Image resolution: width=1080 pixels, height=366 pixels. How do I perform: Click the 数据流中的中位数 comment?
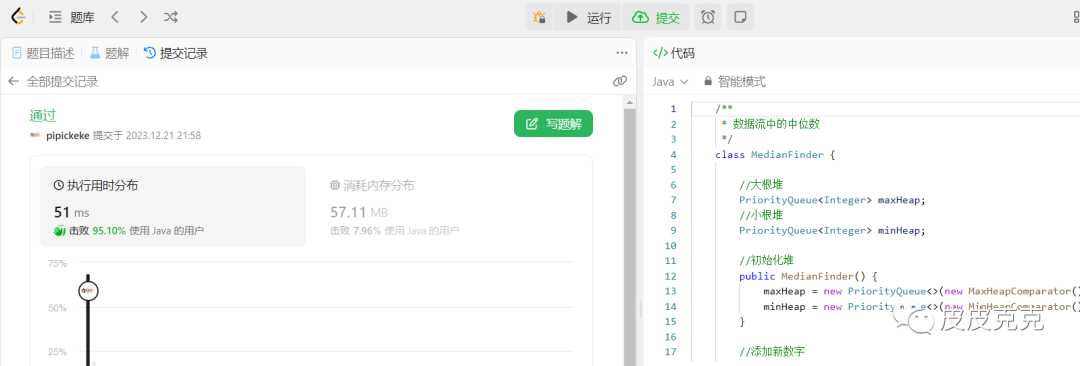click(x=776, y=124)
